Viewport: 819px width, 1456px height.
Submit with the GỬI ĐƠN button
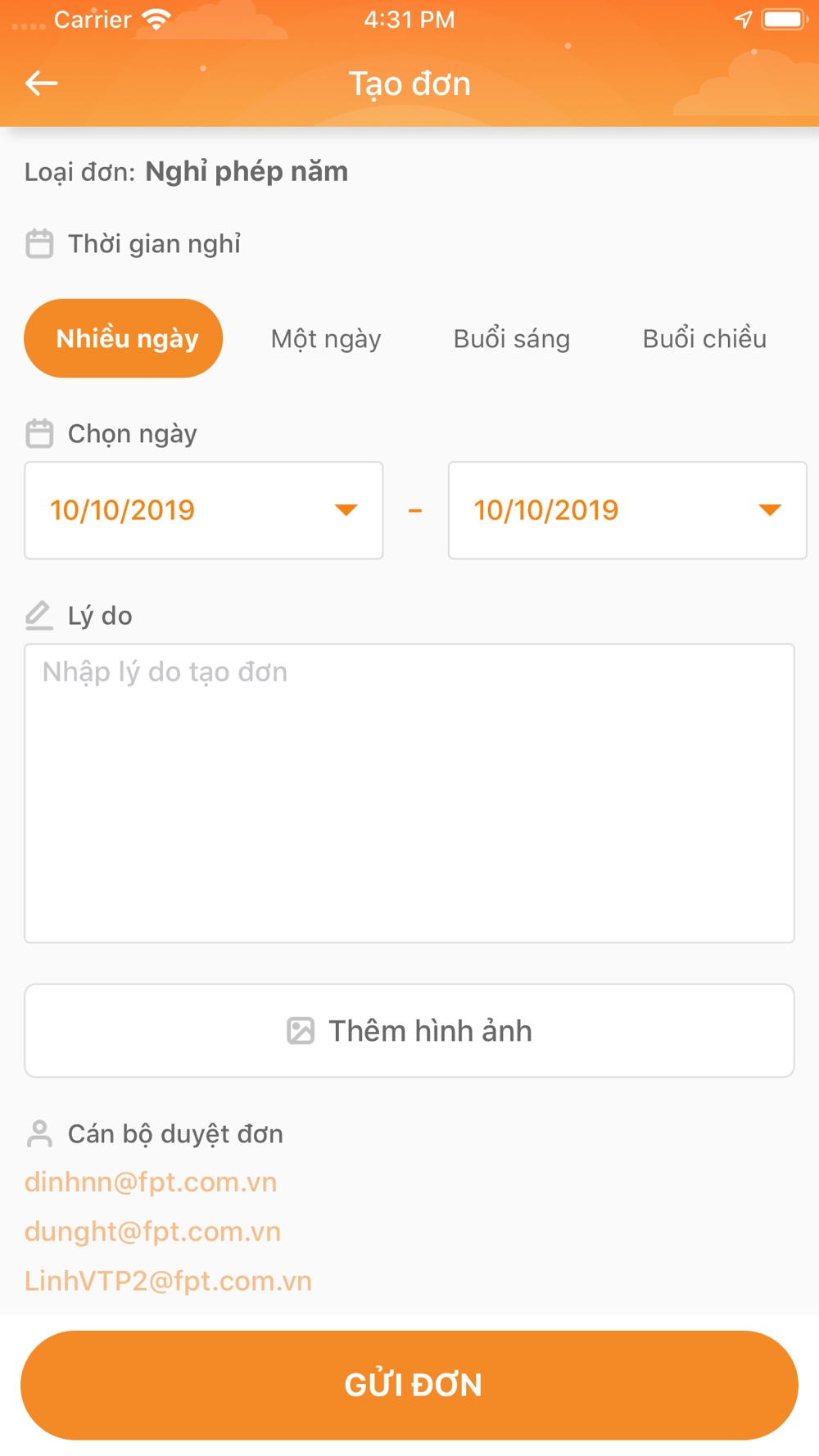coord(409,1385)
